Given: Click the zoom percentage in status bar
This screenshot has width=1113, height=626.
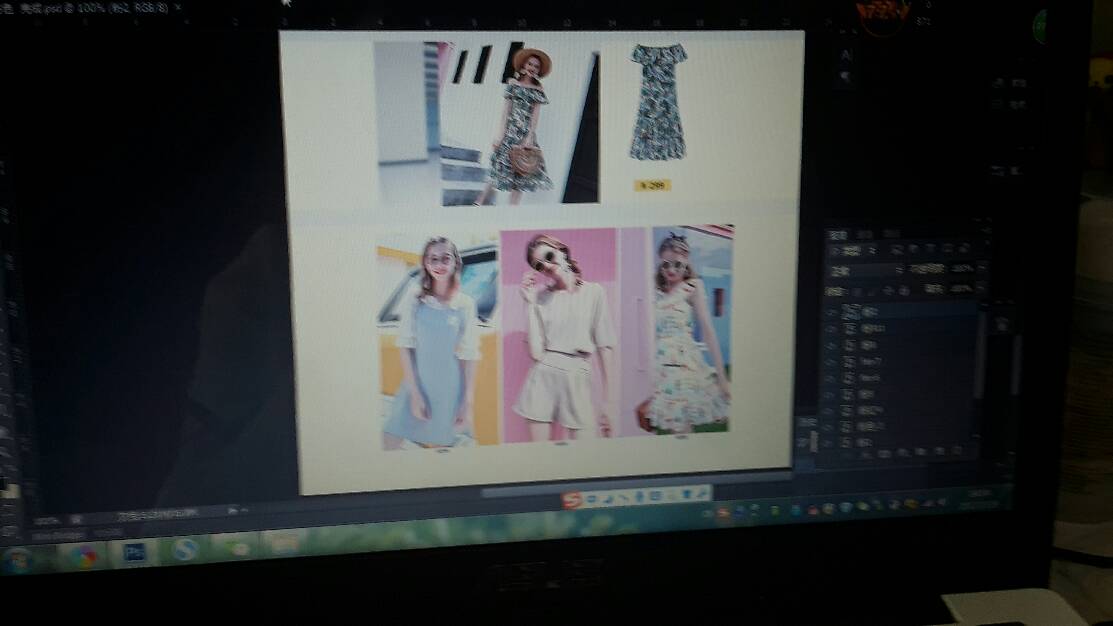Looking at the screenshot, I should tap(47, 521).
